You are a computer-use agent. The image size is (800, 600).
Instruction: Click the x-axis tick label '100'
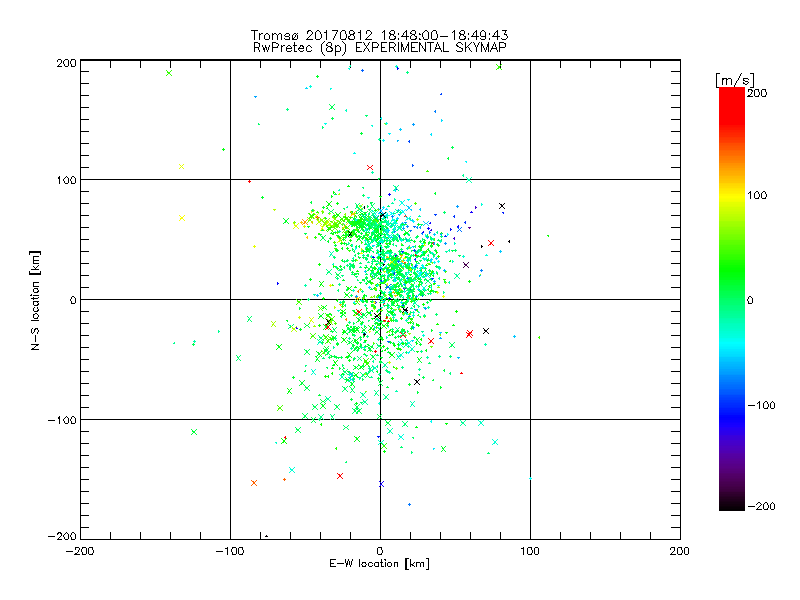[530, 551]
